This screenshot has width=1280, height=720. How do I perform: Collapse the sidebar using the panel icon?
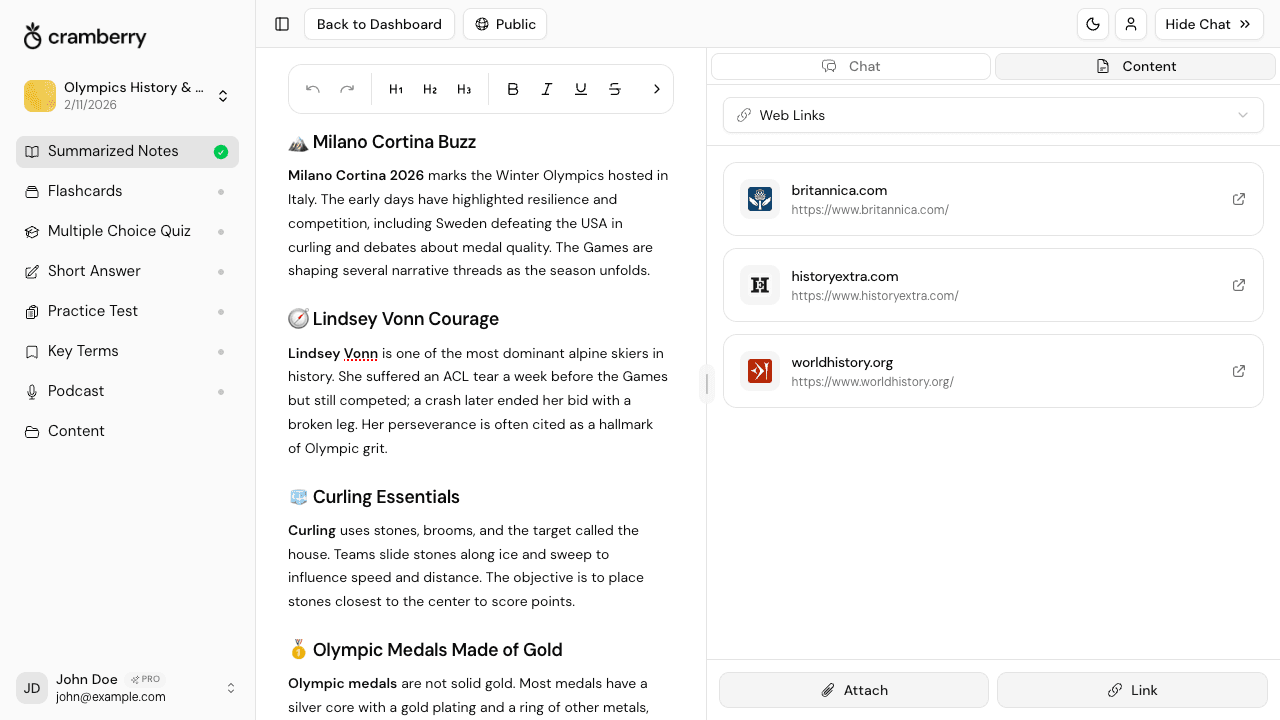[281, 24]
